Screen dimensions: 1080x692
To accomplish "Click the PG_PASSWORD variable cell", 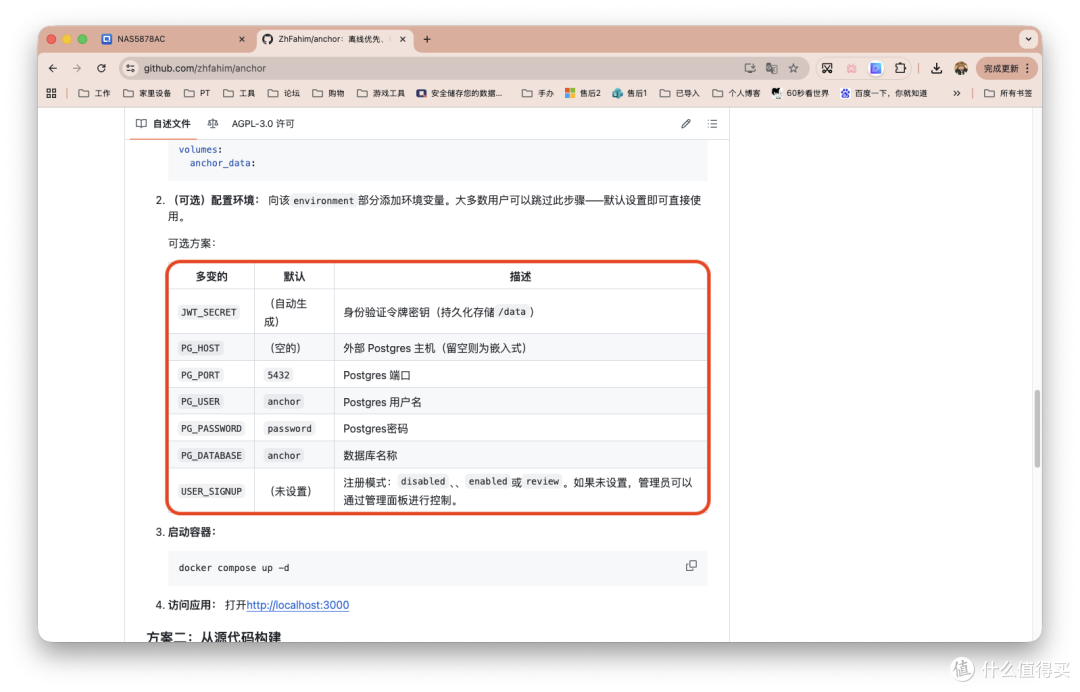I will [211, 428].
